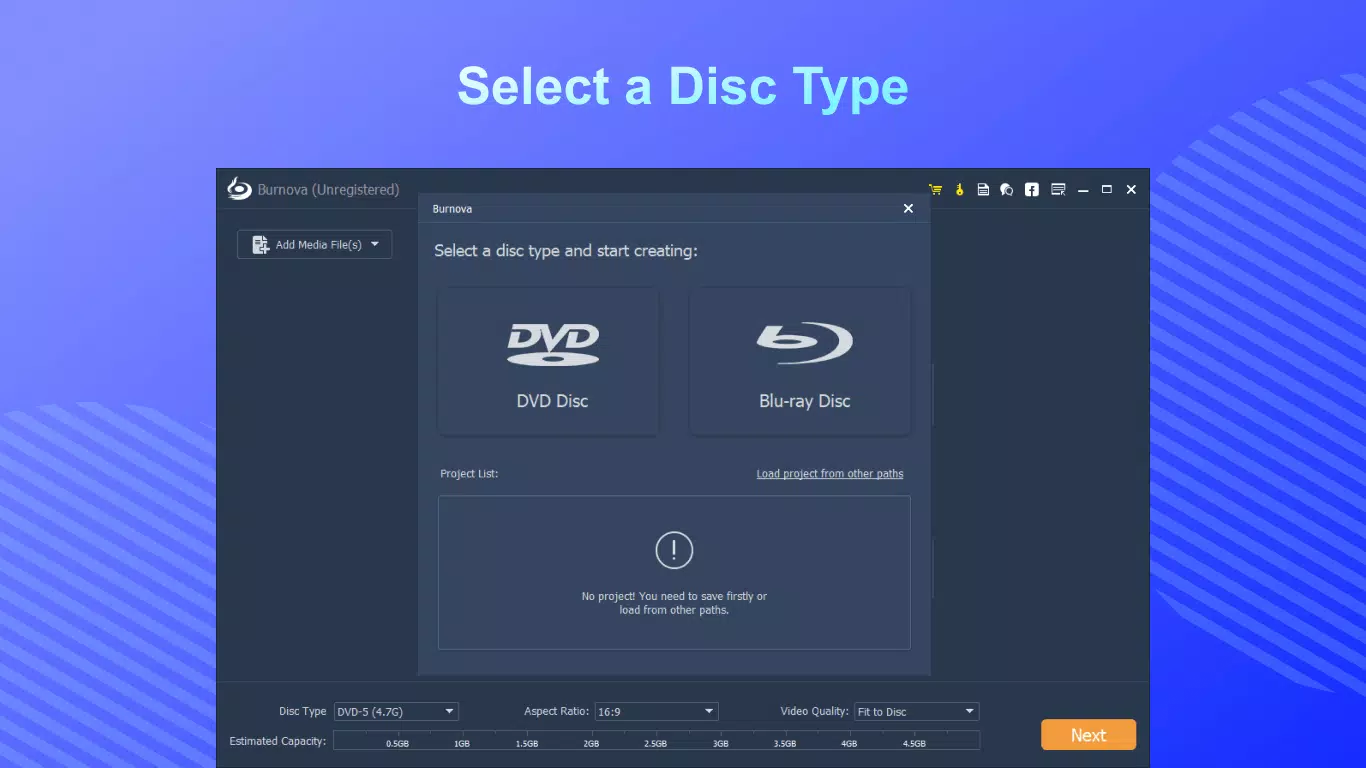Viewport: 1366px width, 768px height.
Task: Open the shopping cart purchase icon
Action: point(935,190)
